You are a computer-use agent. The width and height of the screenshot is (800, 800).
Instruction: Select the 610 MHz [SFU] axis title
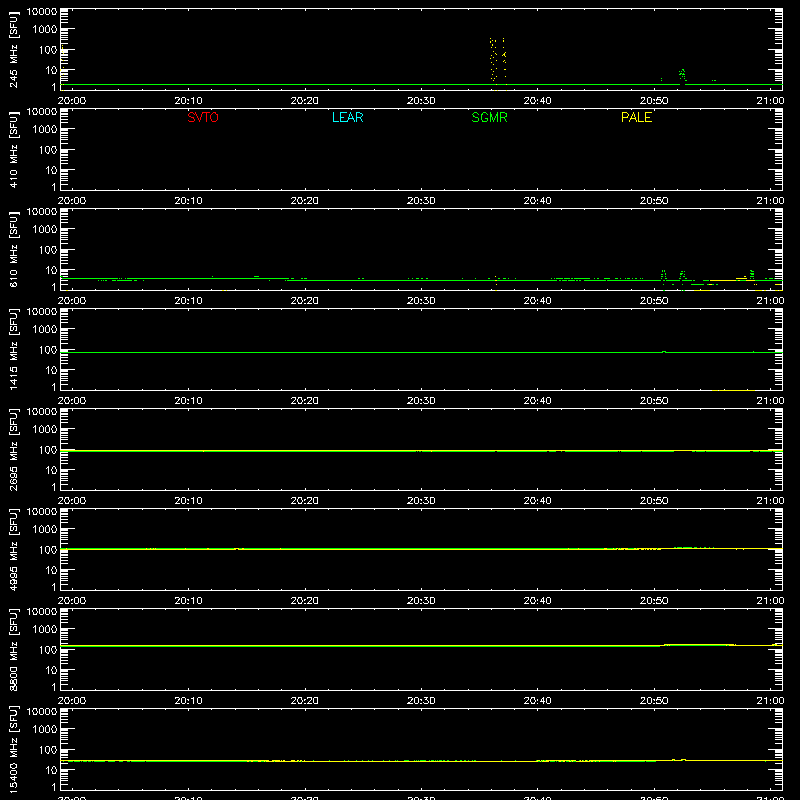click(13, 249)
